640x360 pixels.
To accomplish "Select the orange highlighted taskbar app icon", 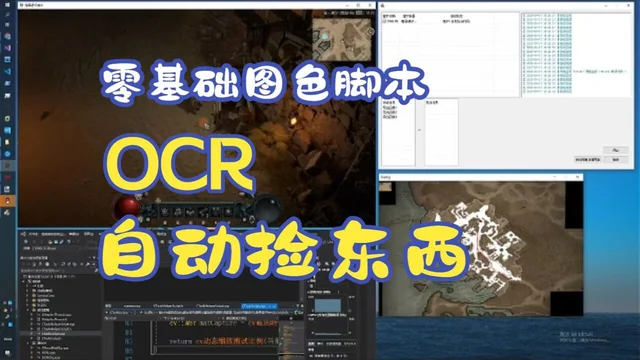I will (x=7, y=201).
